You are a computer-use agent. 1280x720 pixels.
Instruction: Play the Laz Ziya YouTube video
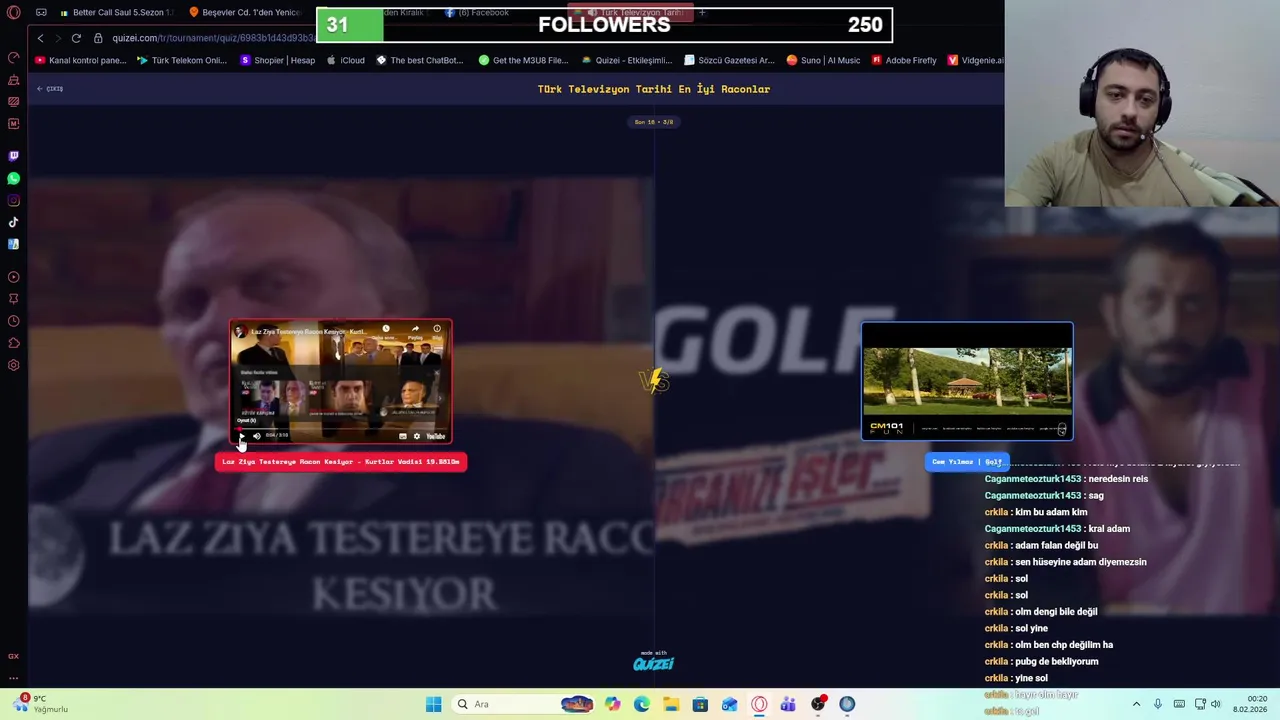[240, 436]
